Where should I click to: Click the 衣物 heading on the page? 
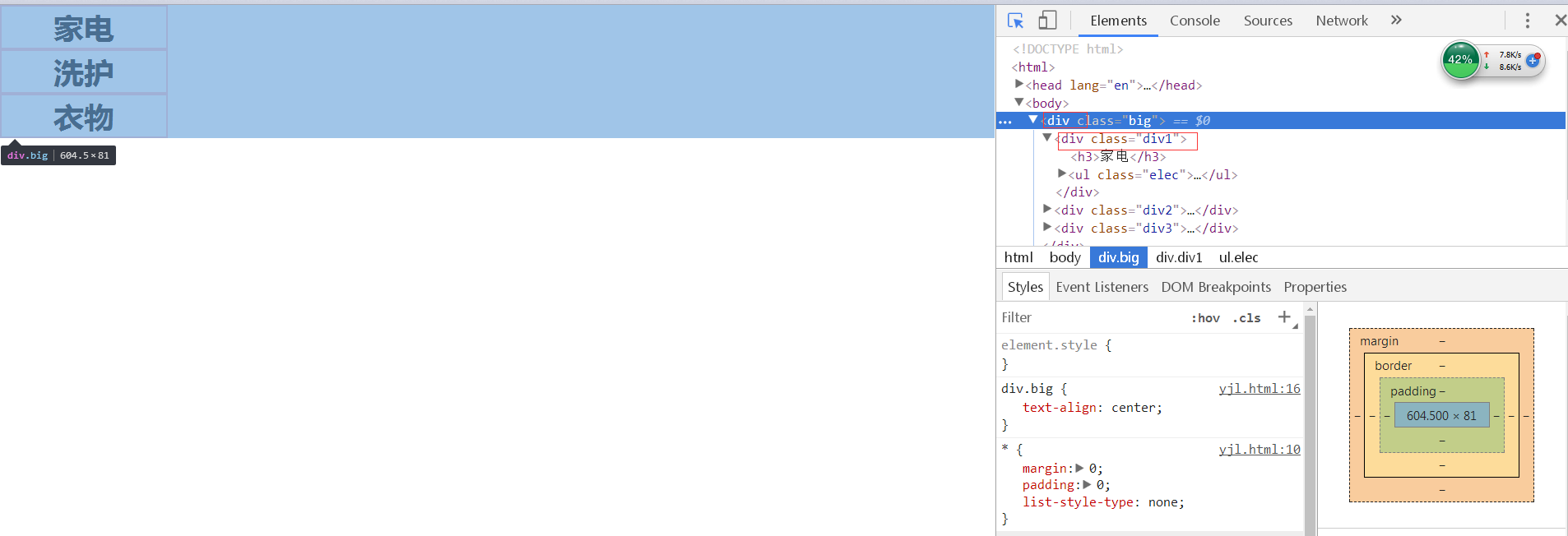click(83, 118)
